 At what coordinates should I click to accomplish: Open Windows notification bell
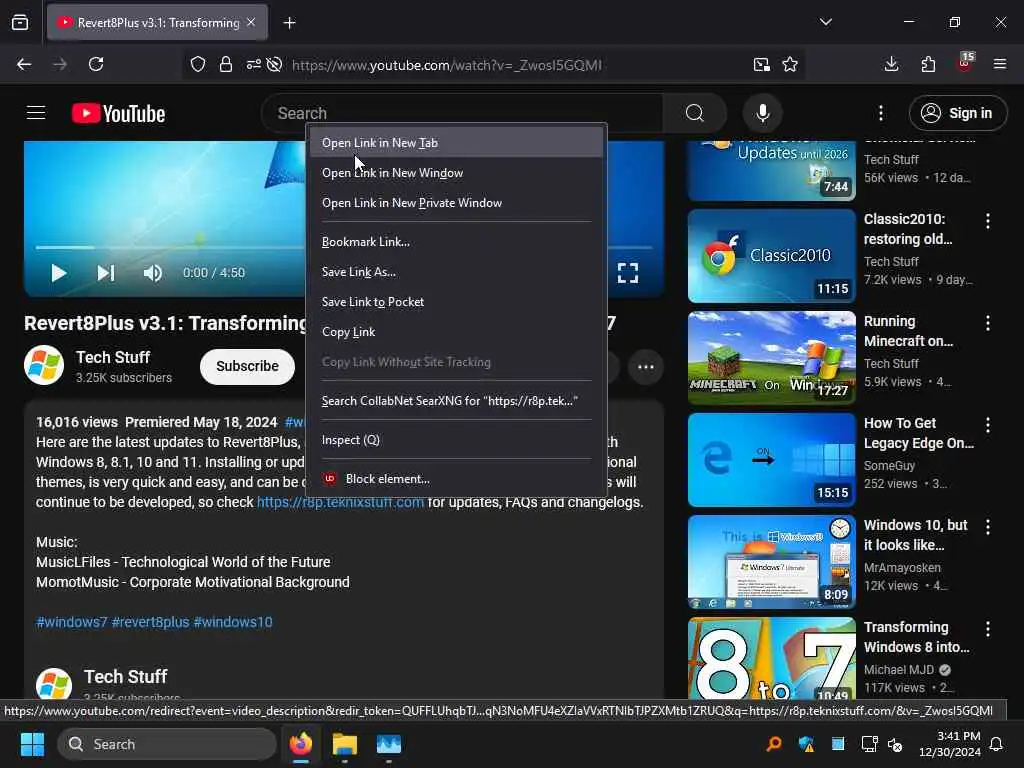(997, 744)
